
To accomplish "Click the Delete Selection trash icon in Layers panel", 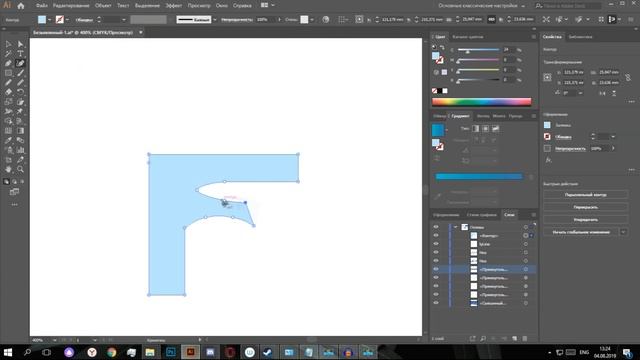I will [525, 338].
